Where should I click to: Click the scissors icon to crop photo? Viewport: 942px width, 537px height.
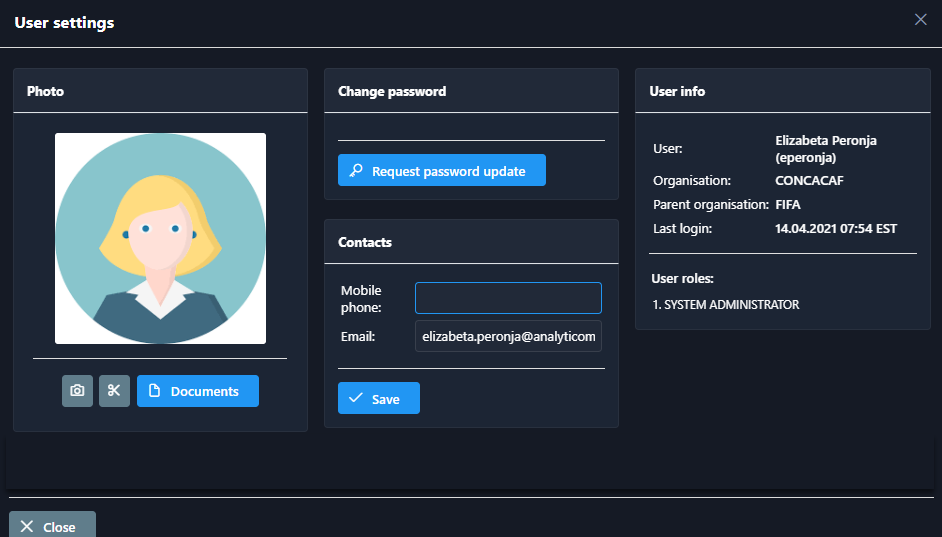pos(114,391)
